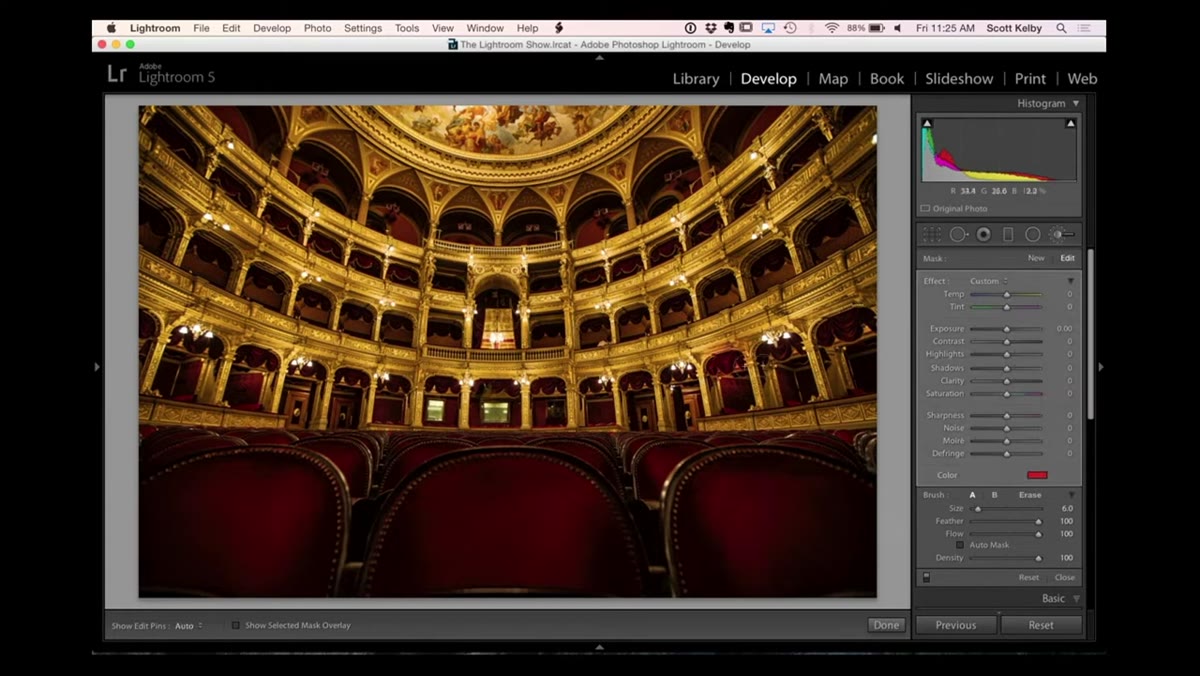Open Time Machine menu icon
The width and height of the screenshot is (1200, 676).
point(790,28)
